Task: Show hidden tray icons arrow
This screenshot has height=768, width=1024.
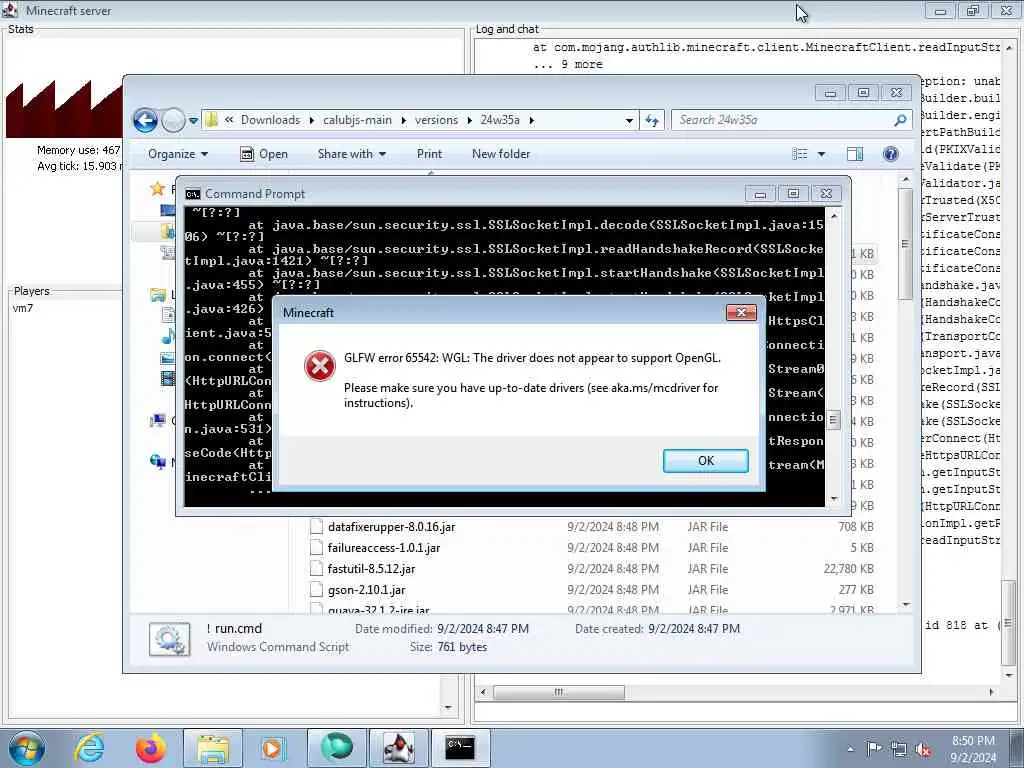Action: [850, 749]
